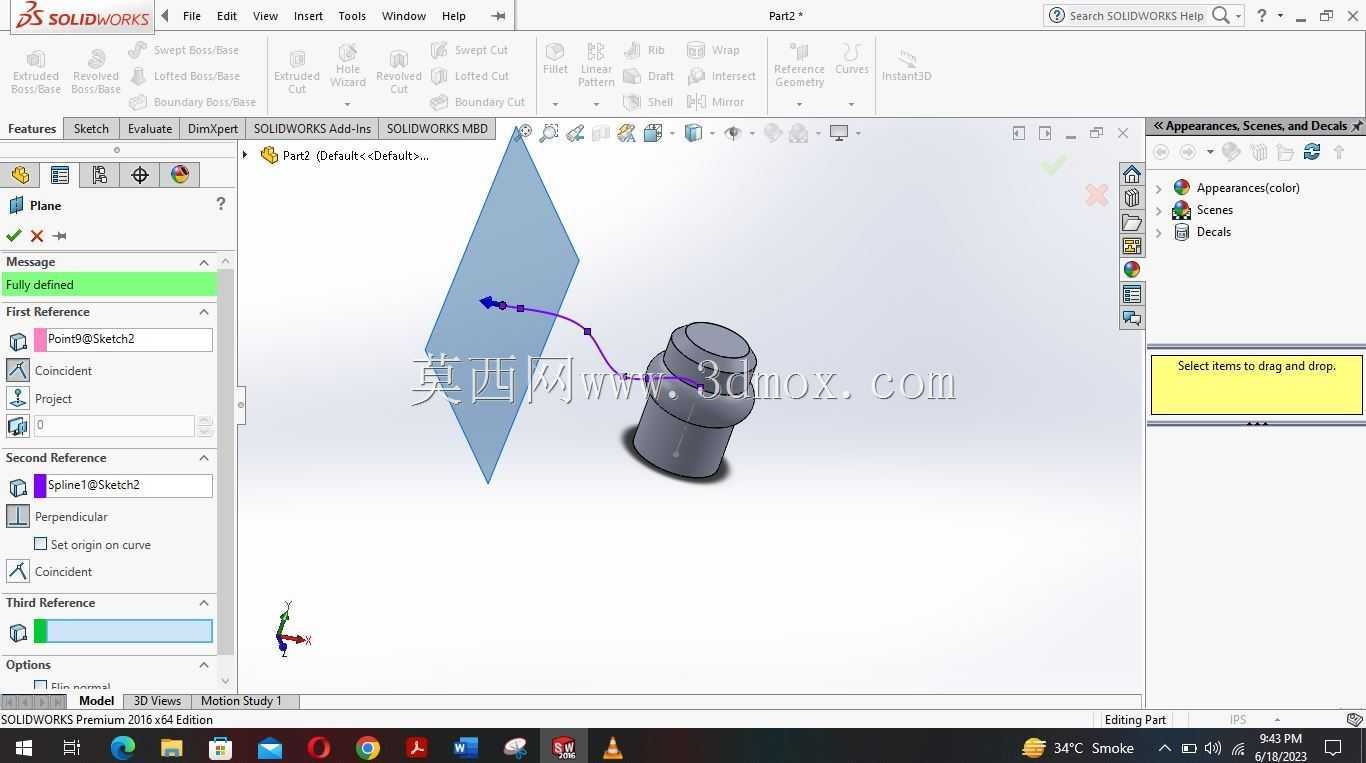Select Coincident under First Reference
The image size is (1366, 763).
(18, 370)
